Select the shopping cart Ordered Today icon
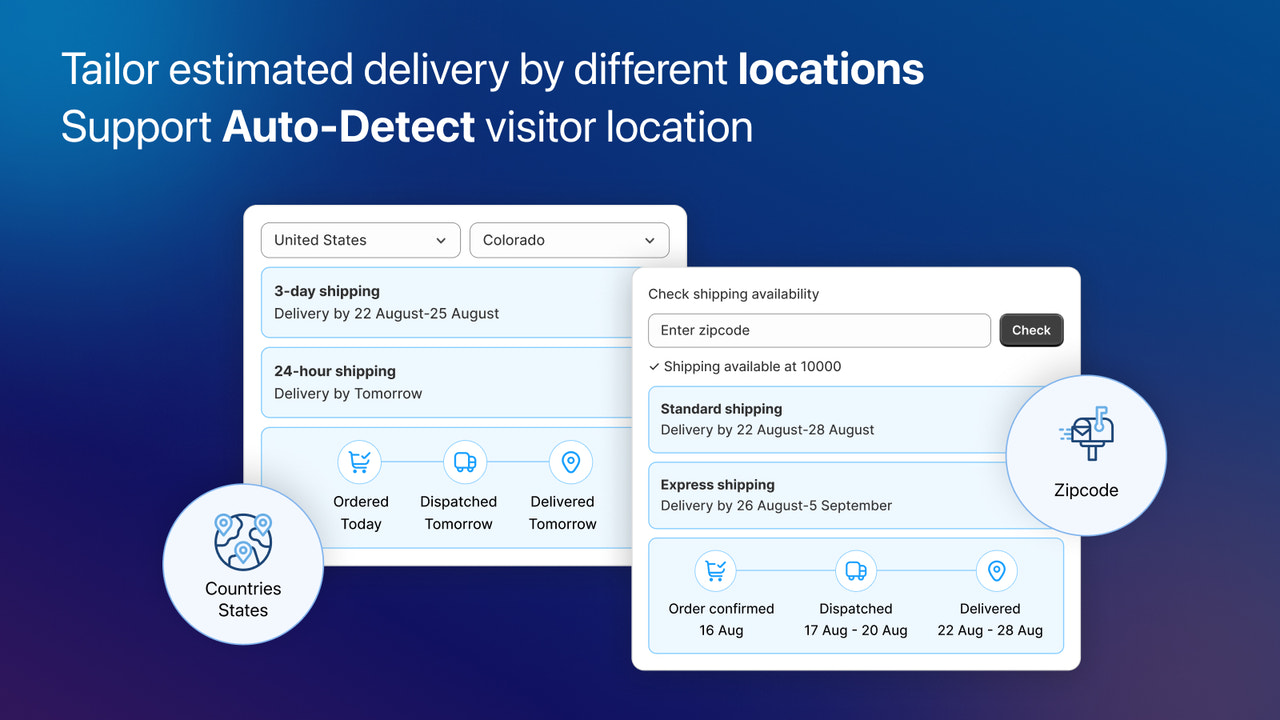 click(x=360, y=462)
